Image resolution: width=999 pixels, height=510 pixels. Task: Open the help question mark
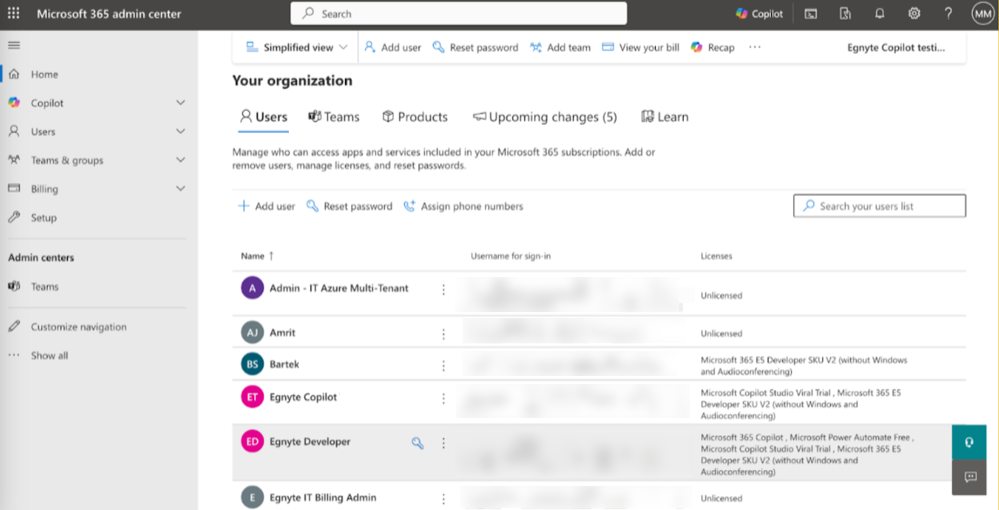pyautogui.click(x=949, y=13)
